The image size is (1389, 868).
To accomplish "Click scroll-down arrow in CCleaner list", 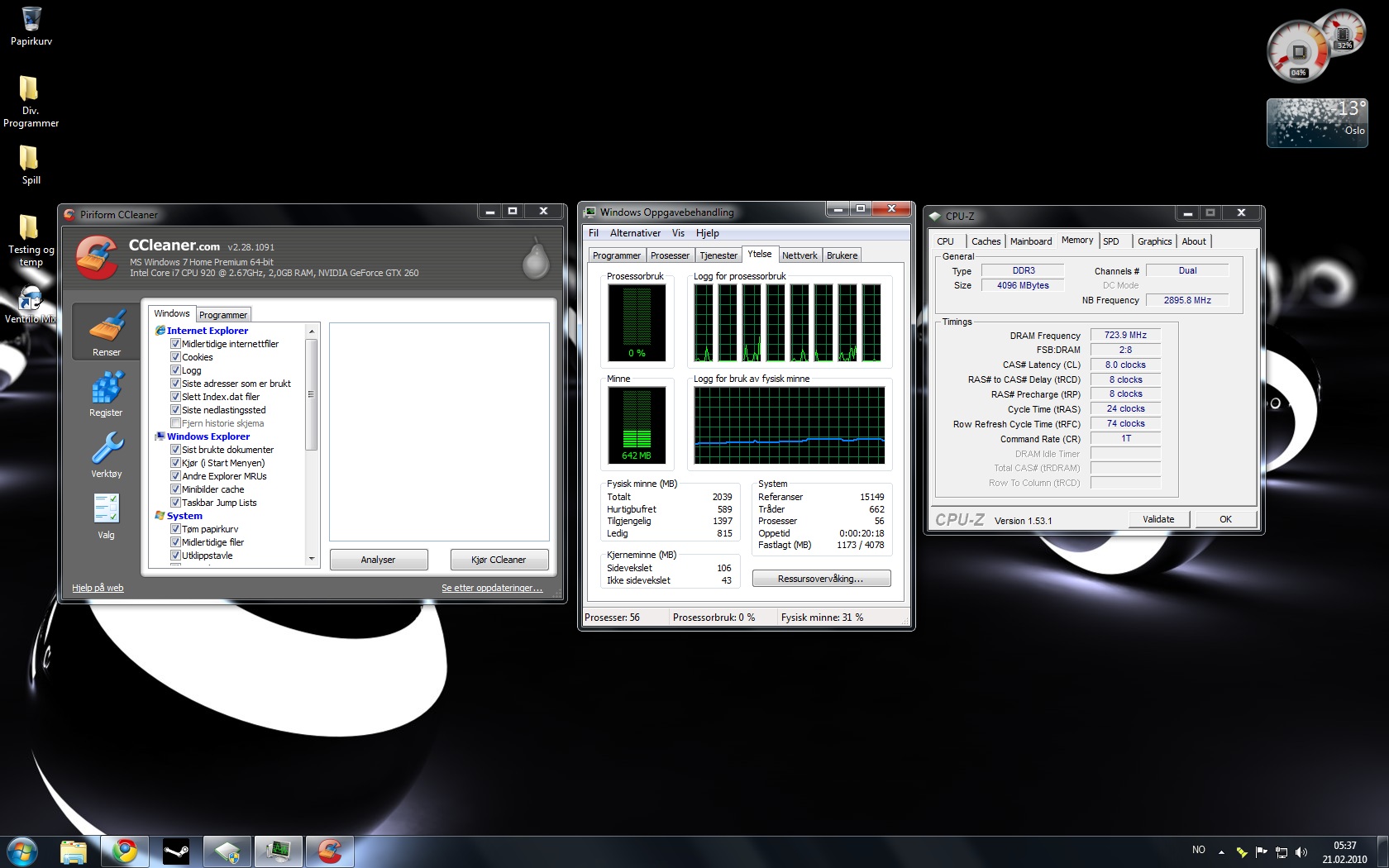I will click(312, 559).
